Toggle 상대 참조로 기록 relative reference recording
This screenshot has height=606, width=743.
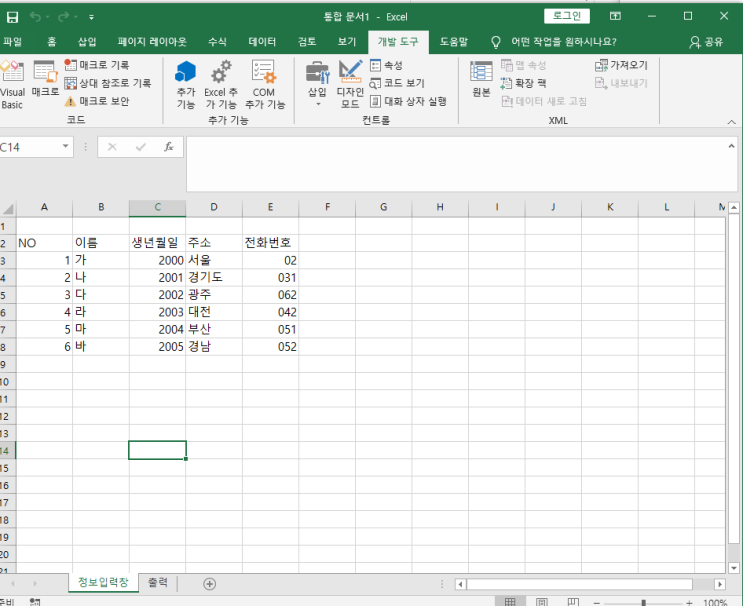click(108, 83)
